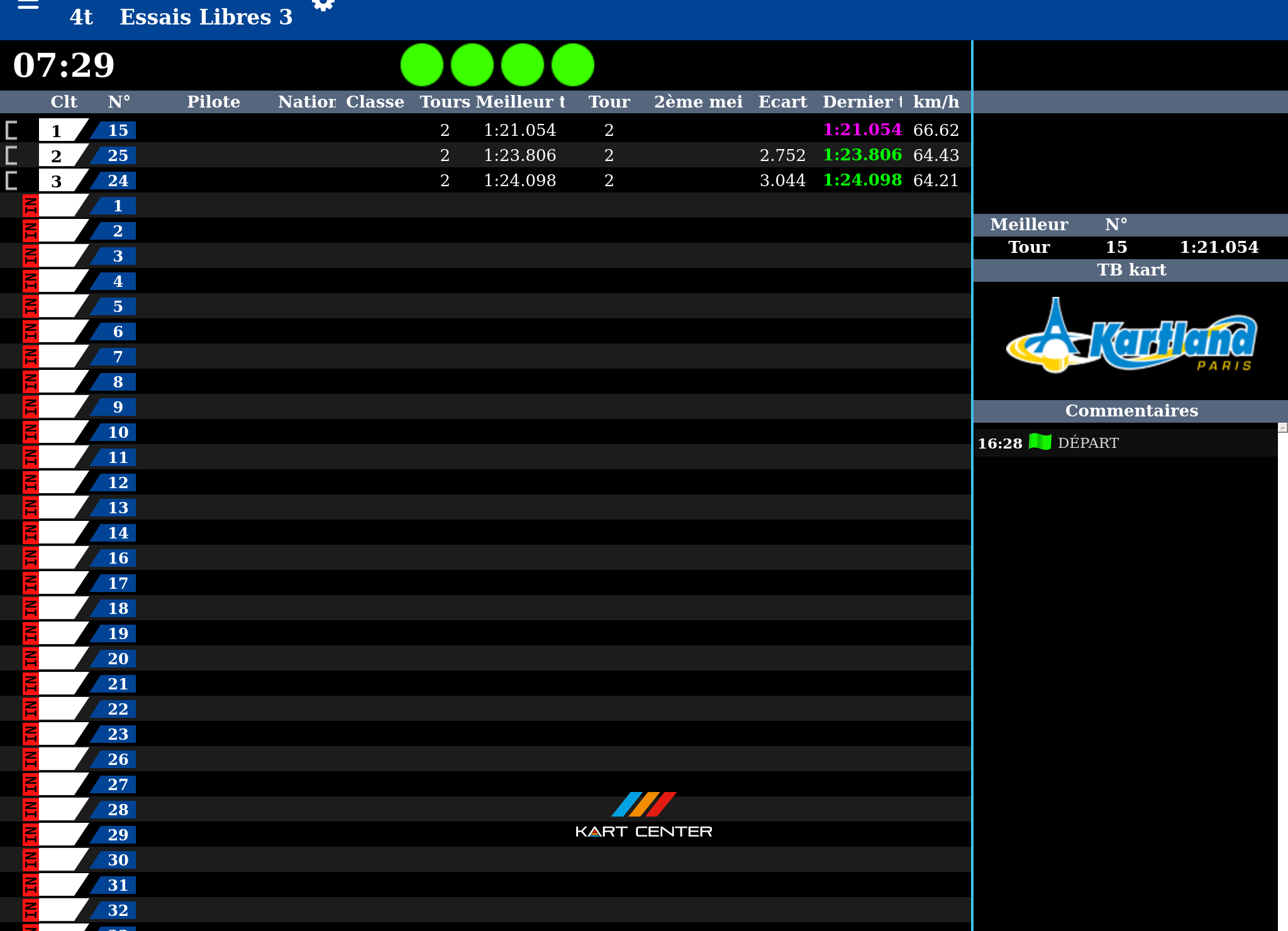The height and width of the screenshot is (931, 1288).
Task: Sort by the Clt column header
Action: [64, 102]
